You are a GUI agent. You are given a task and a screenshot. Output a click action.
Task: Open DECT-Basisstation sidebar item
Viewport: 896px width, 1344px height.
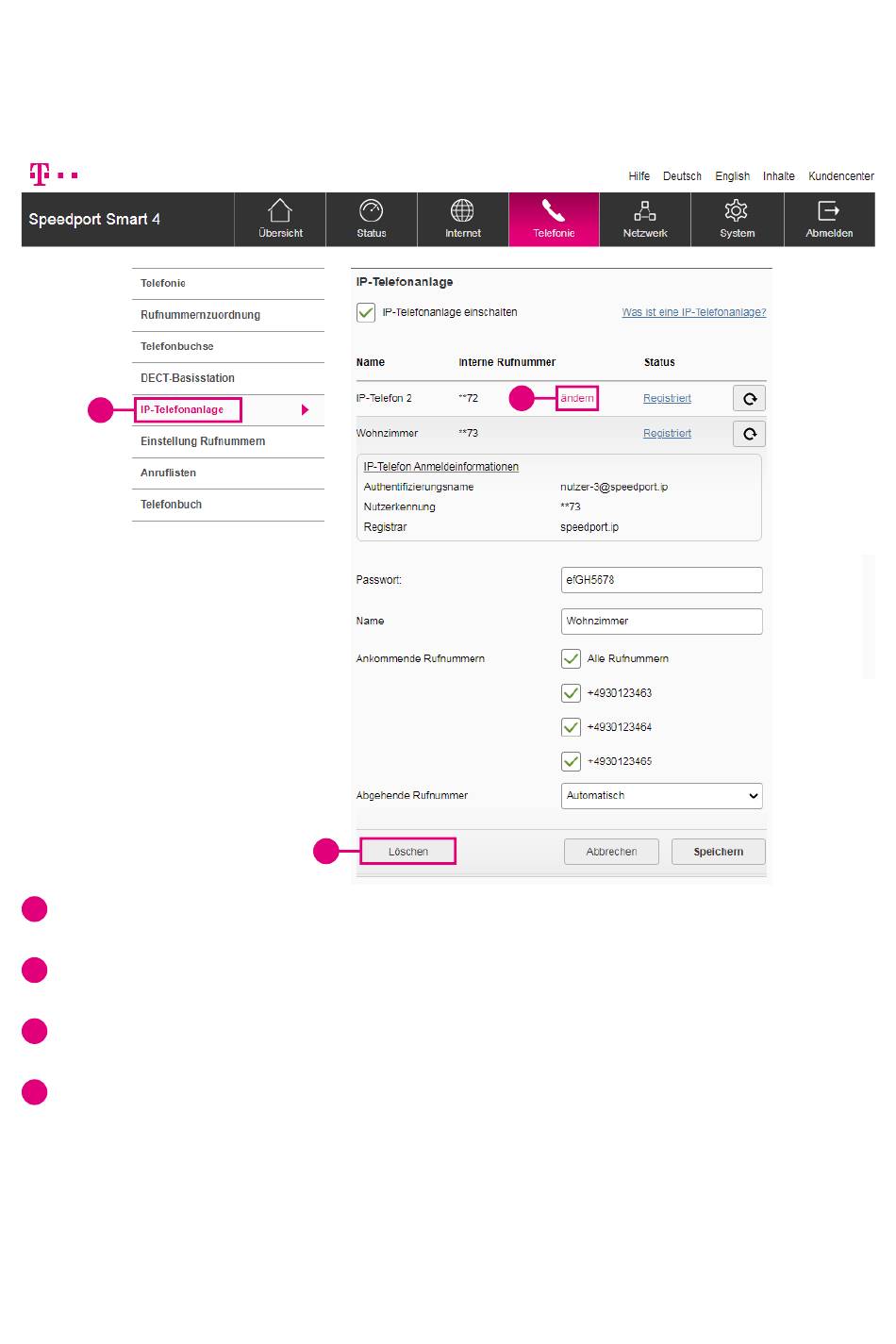click(228, 378)
